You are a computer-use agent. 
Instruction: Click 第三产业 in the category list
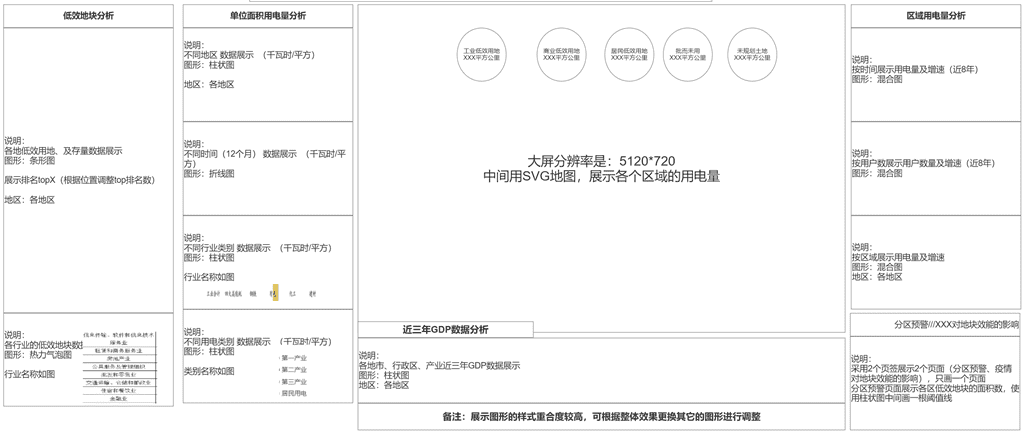click(294, 382)
